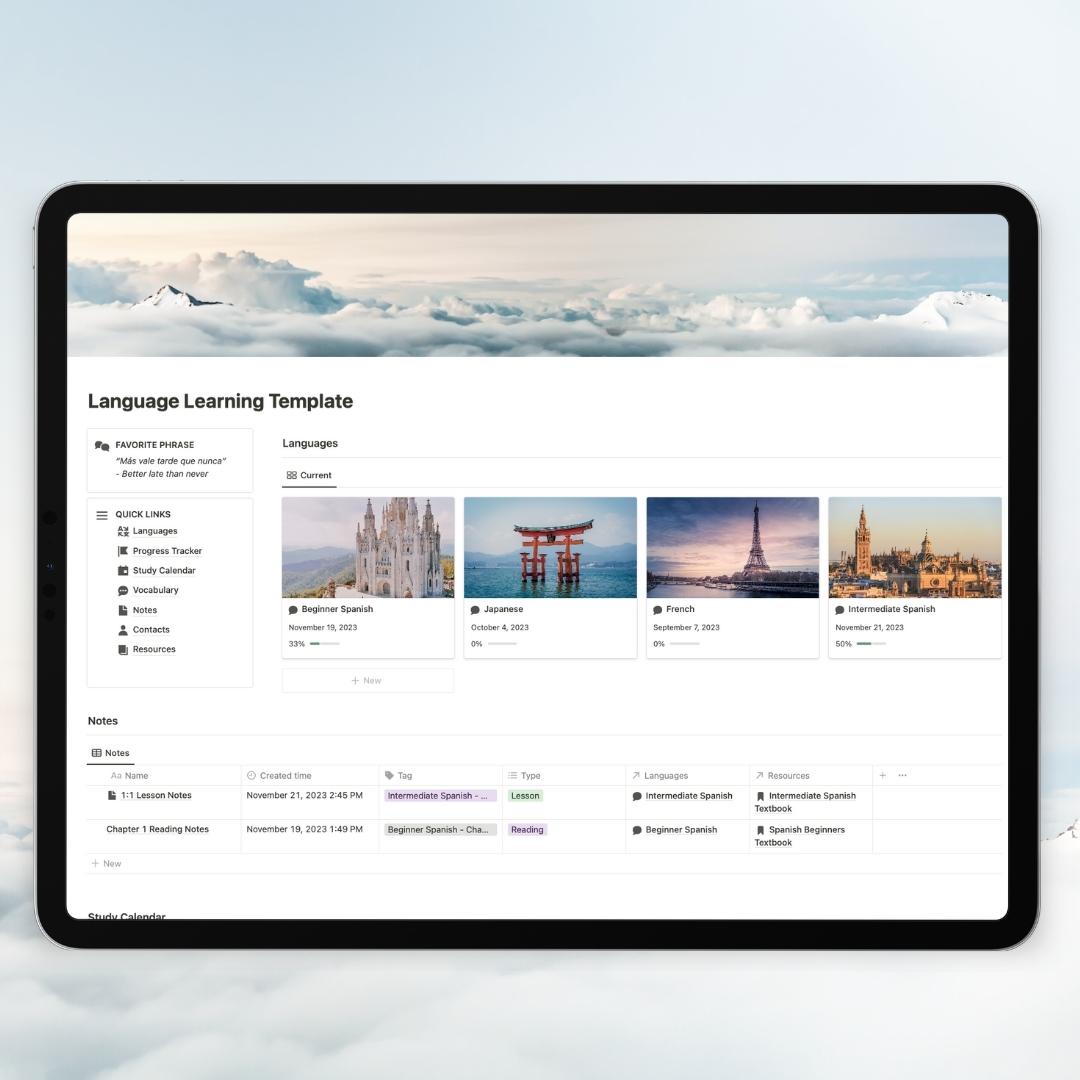Click the Vocabulary speech bubble icon
This screenshot has width=1080, height=1080.
[x=123, y=590]
